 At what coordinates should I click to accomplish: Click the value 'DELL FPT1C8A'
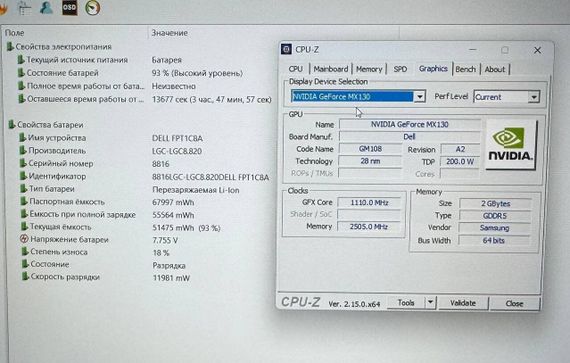point(177,138)
